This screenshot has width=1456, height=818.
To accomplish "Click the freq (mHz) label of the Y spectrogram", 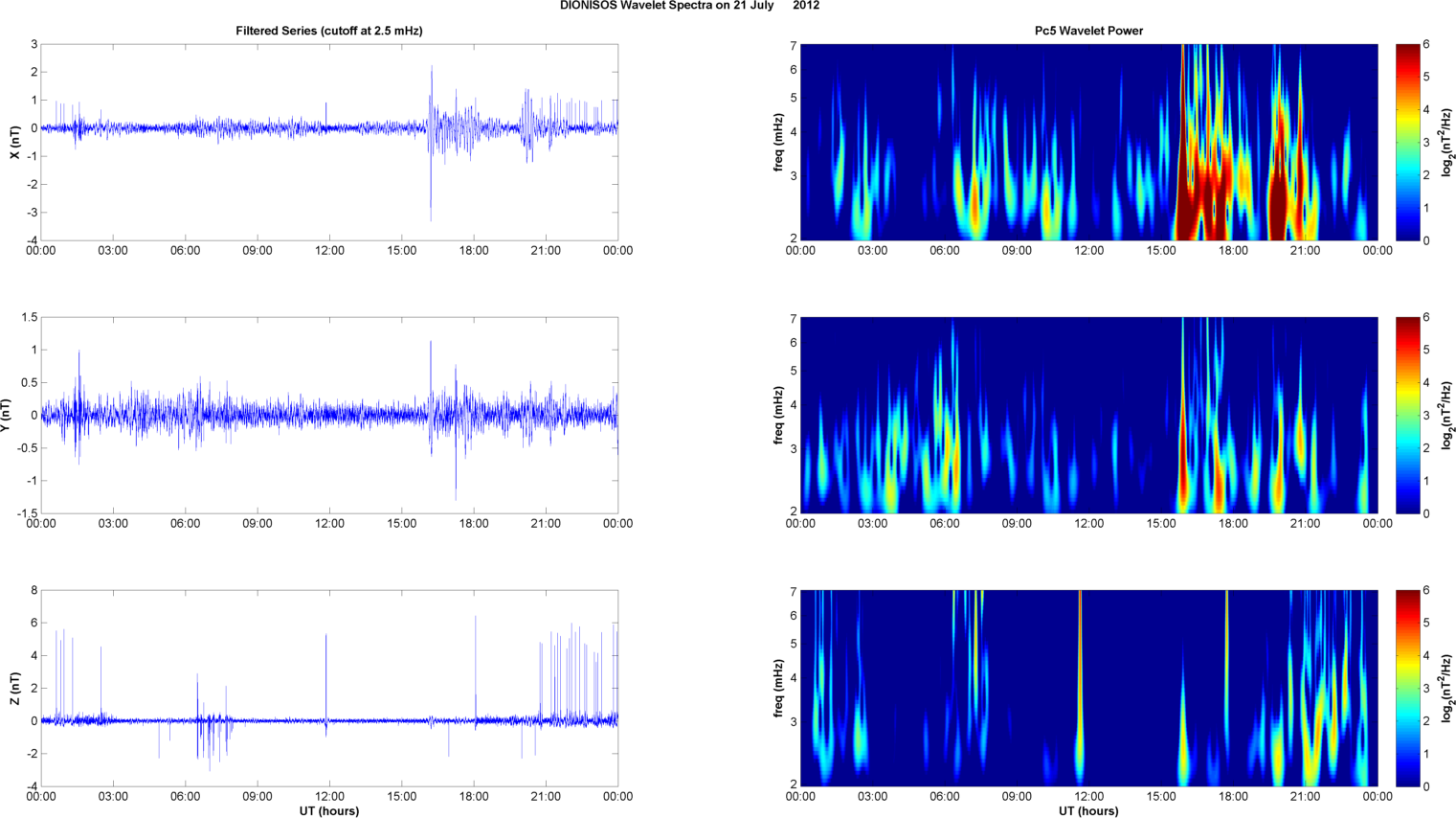I will point(779,416).
